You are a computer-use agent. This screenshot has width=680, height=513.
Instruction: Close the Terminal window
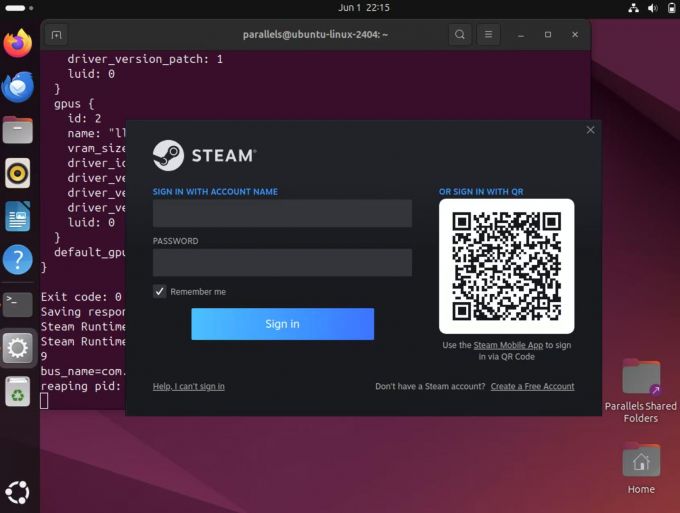tap(575, 35)
